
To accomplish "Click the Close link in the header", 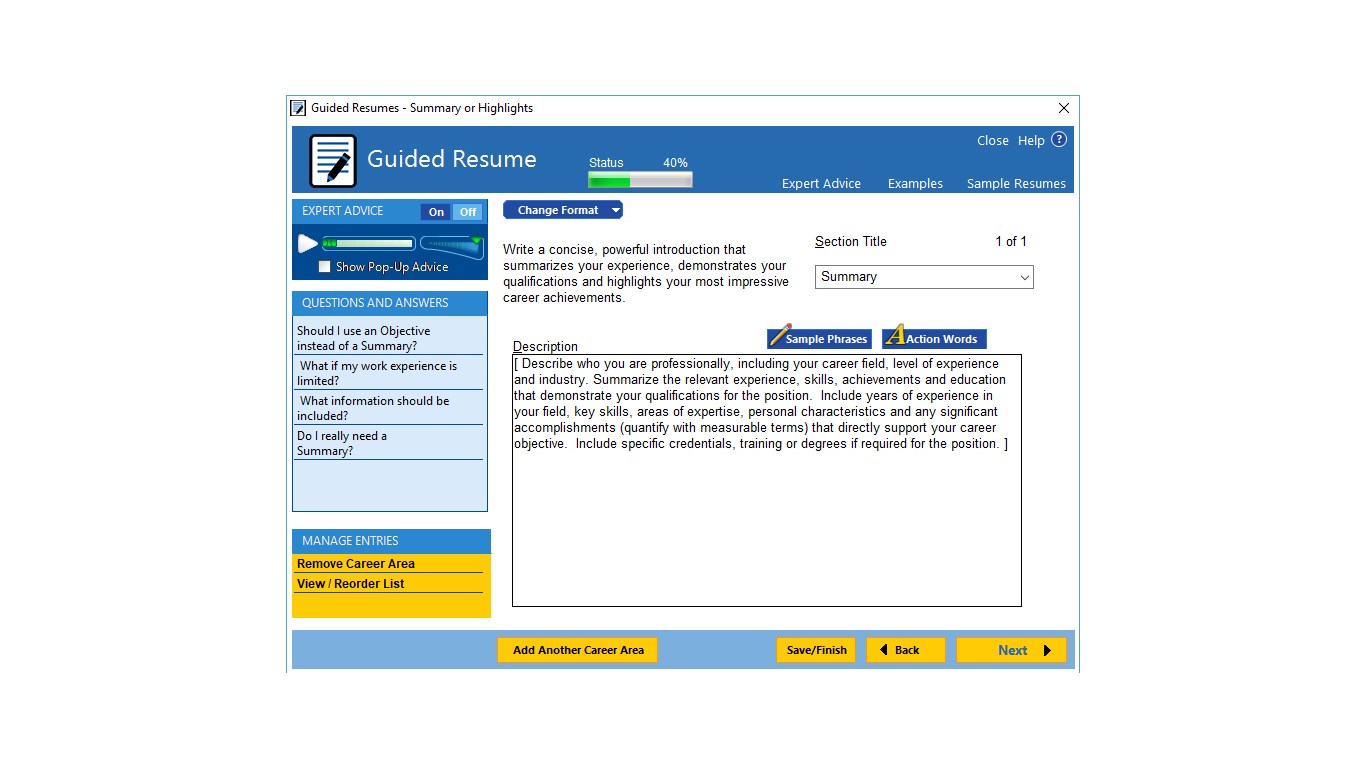I will point(993,141).
